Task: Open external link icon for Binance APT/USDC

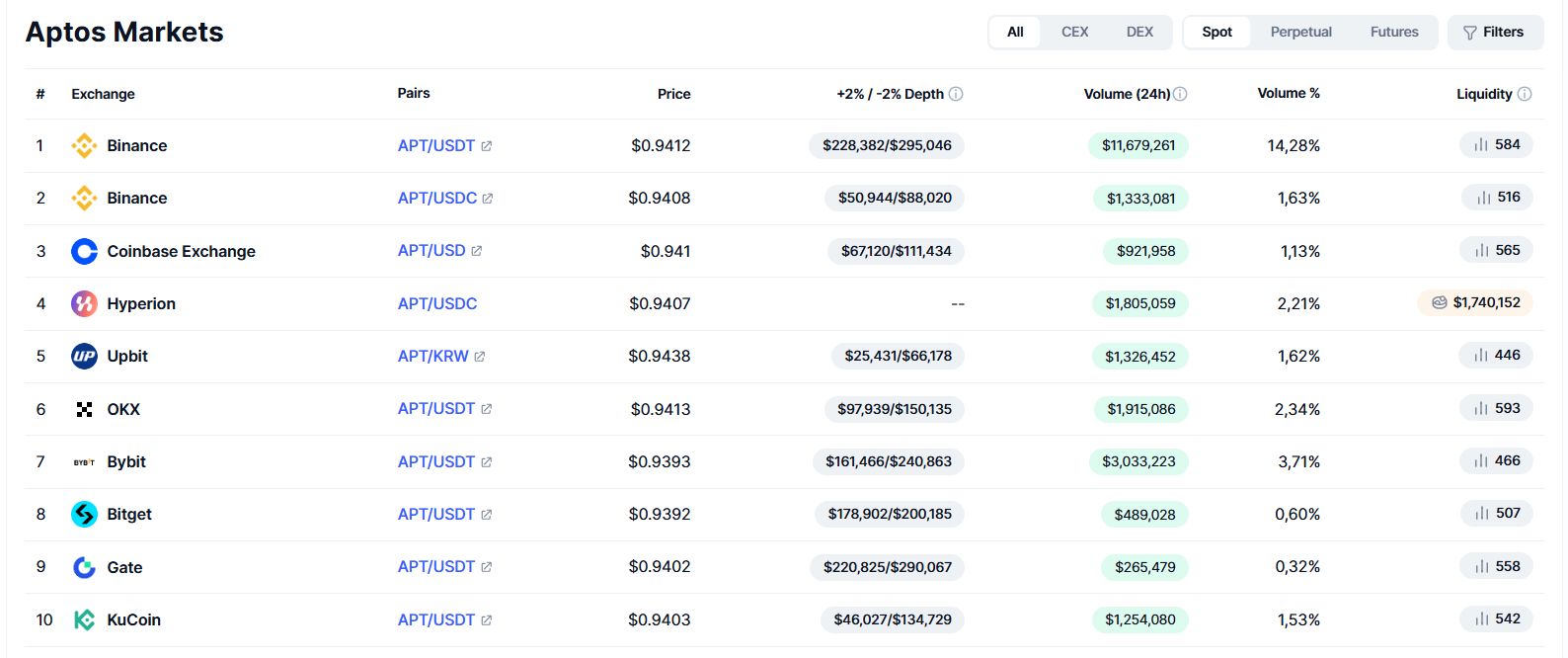Action: (488, 198)
